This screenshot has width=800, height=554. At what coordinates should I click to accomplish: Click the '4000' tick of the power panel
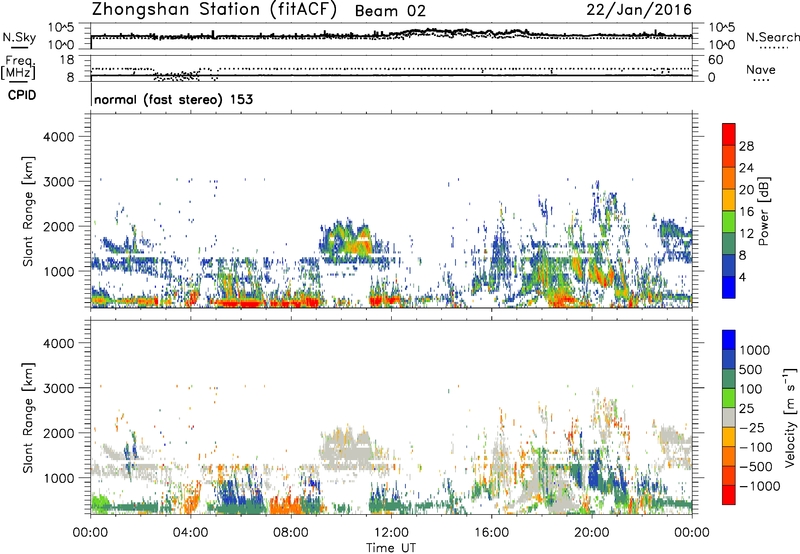pyautogui.click(x=59, y=137)
